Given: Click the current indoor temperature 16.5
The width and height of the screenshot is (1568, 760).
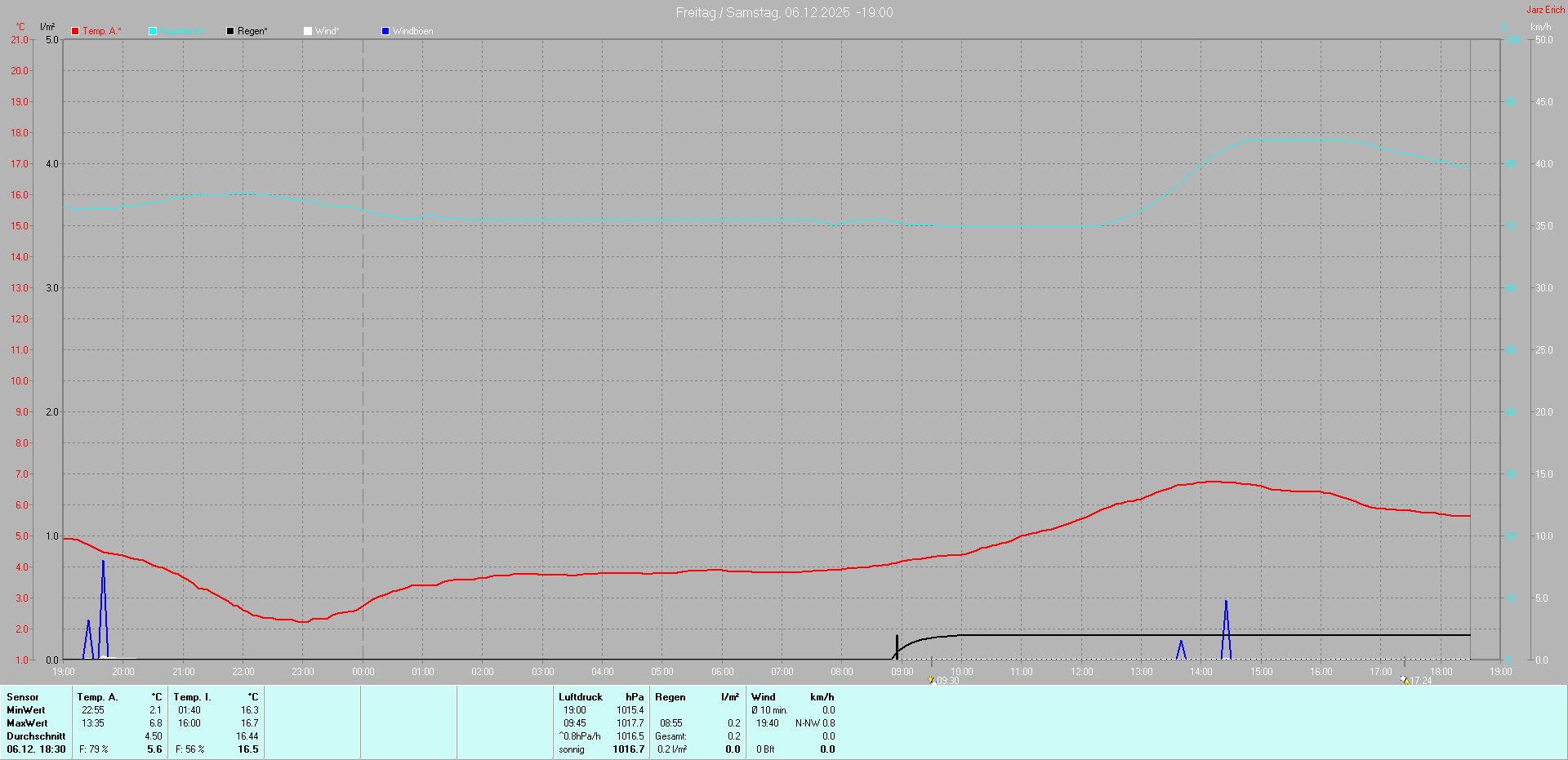Looking at the screenshot, I should (x=248, y=749).
